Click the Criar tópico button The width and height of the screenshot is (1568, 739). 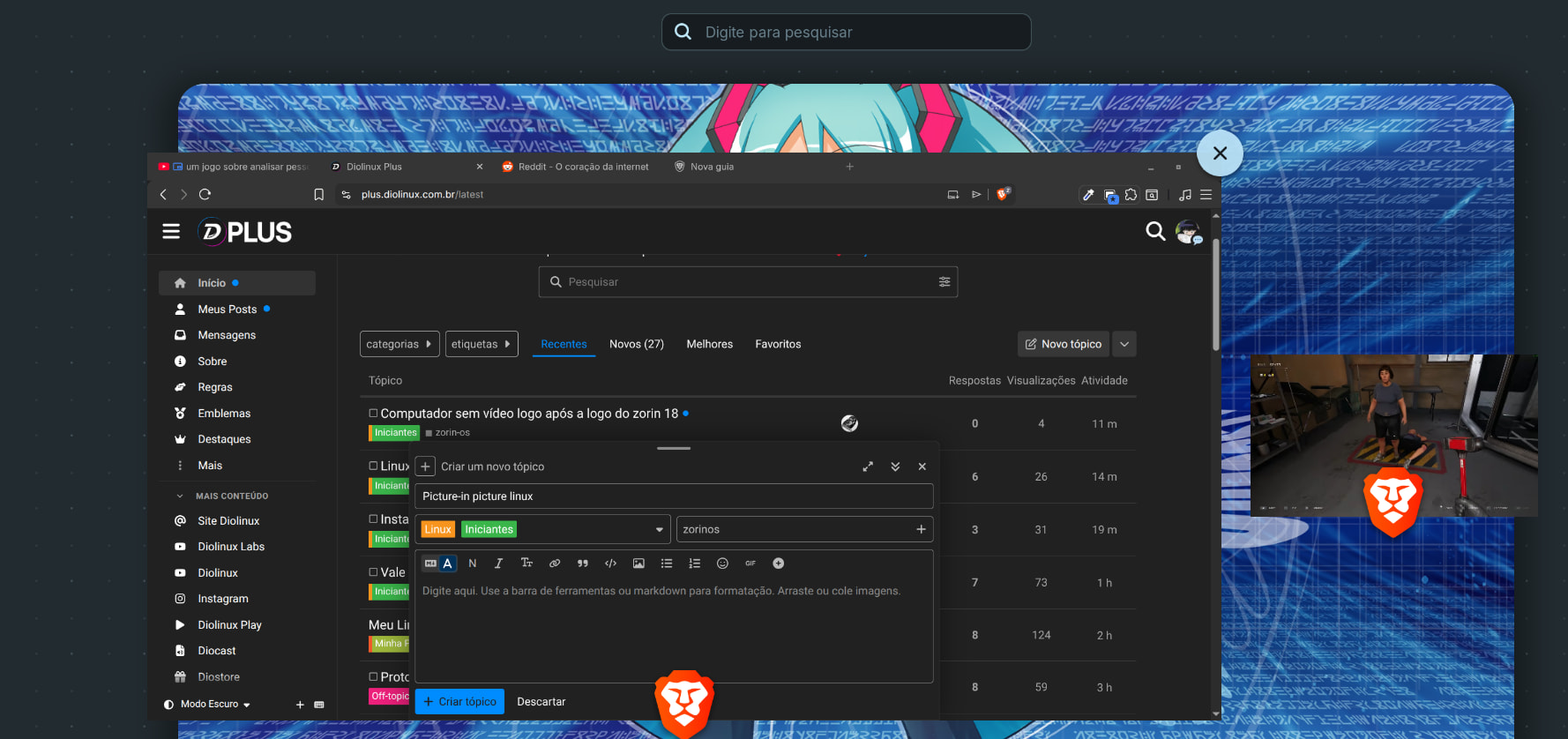[x=459, y=702]
